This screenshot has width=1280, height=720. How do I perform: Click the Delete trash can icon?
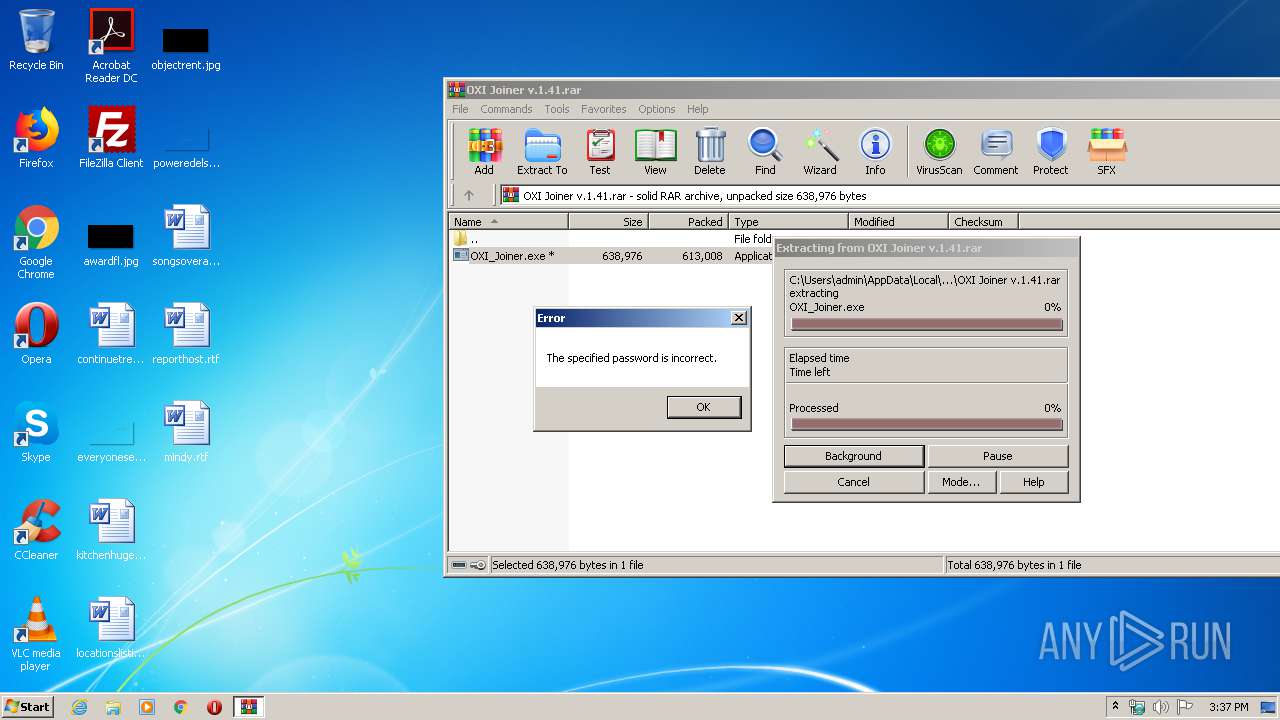pyautogui.click(x=710, y=152)
